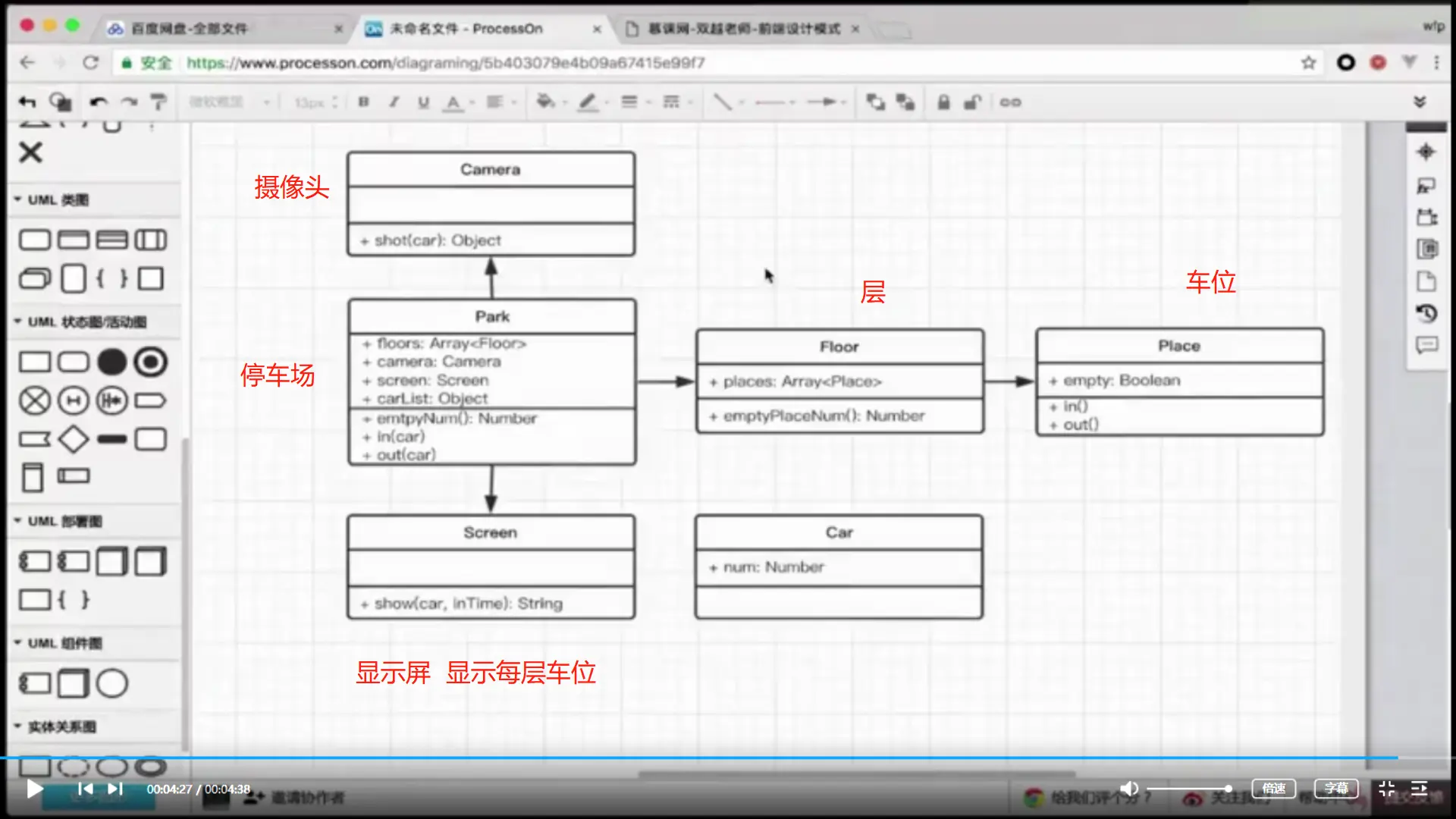Click the lock shape icon
This screenshot has width=1456, height=819.
point(943,102)
